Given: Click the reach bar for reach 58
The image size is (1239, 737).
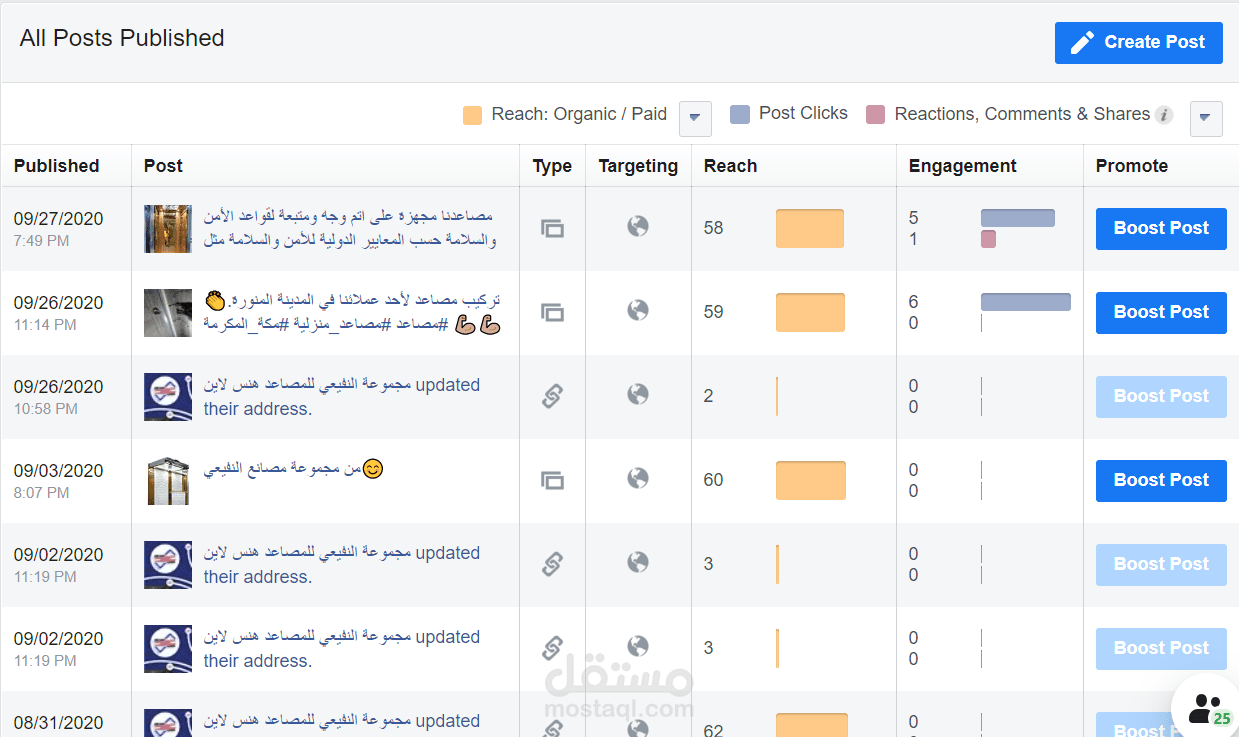Looking at the screenshot, I should coord(810,228).
